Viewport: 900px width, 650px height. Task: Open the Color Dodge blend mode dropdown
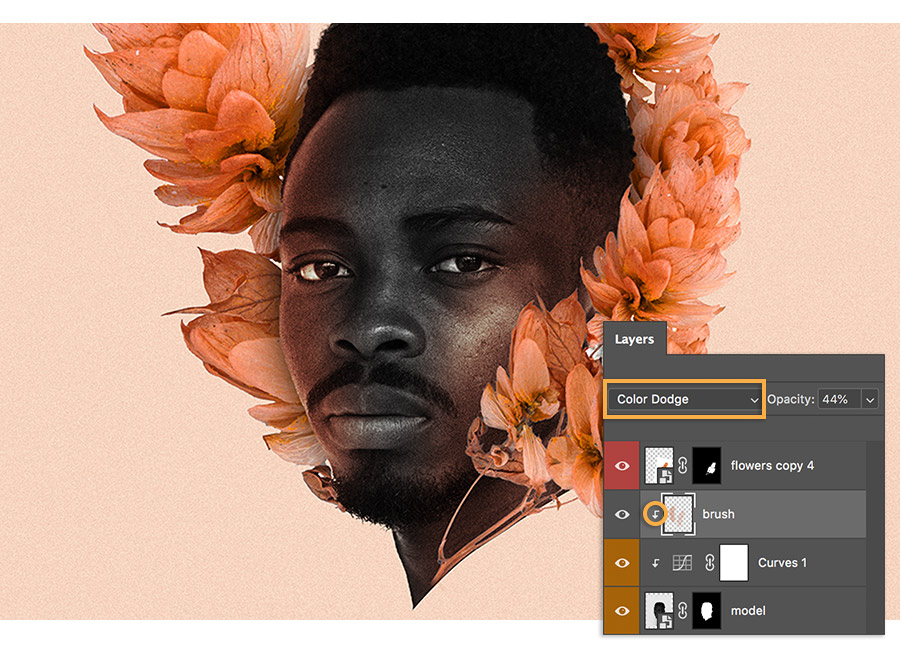[685, 399]
